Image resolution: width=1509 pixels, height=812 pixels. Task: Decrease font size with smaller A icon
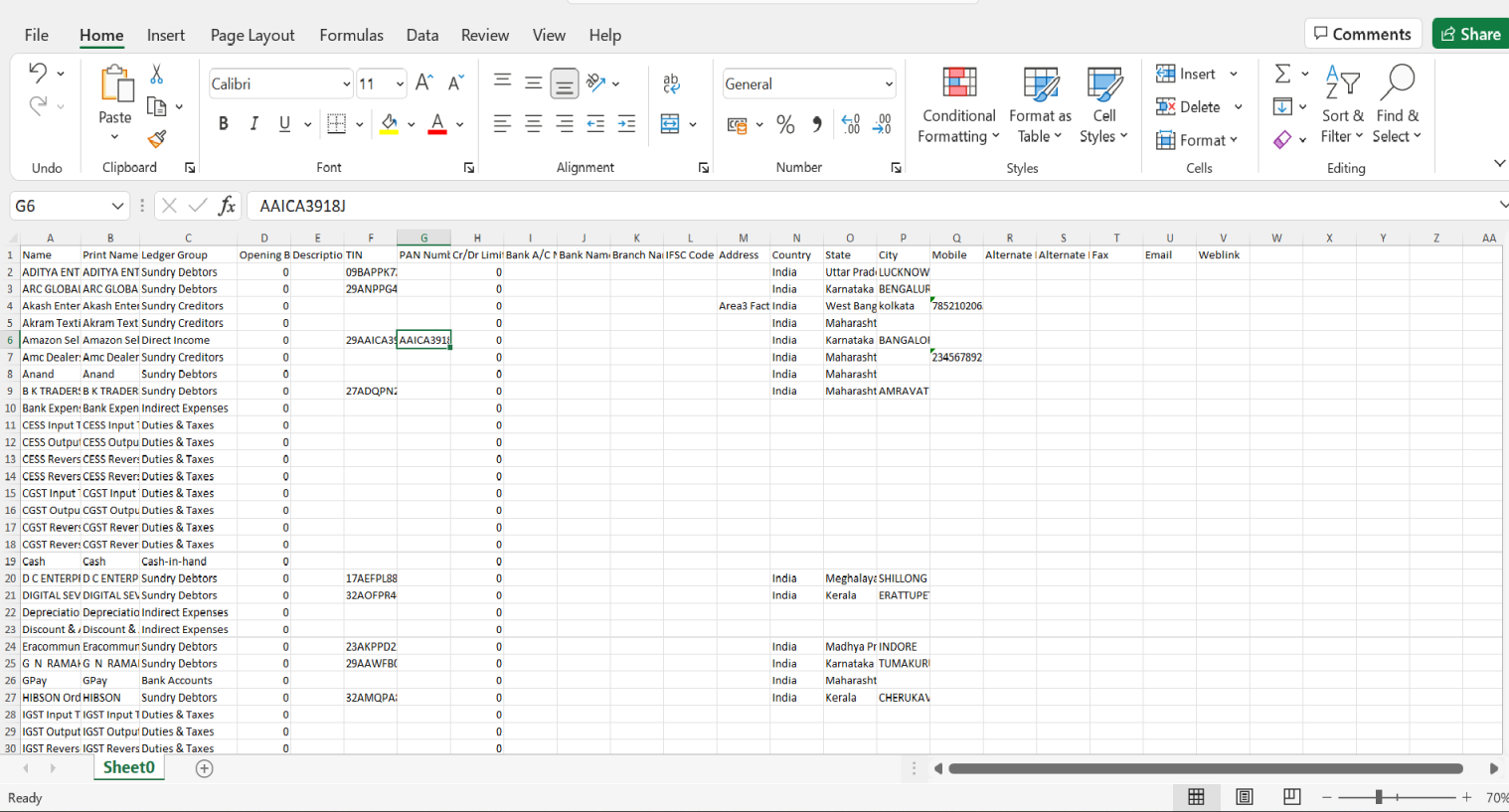pyautogui.click(x=456, y=83)
